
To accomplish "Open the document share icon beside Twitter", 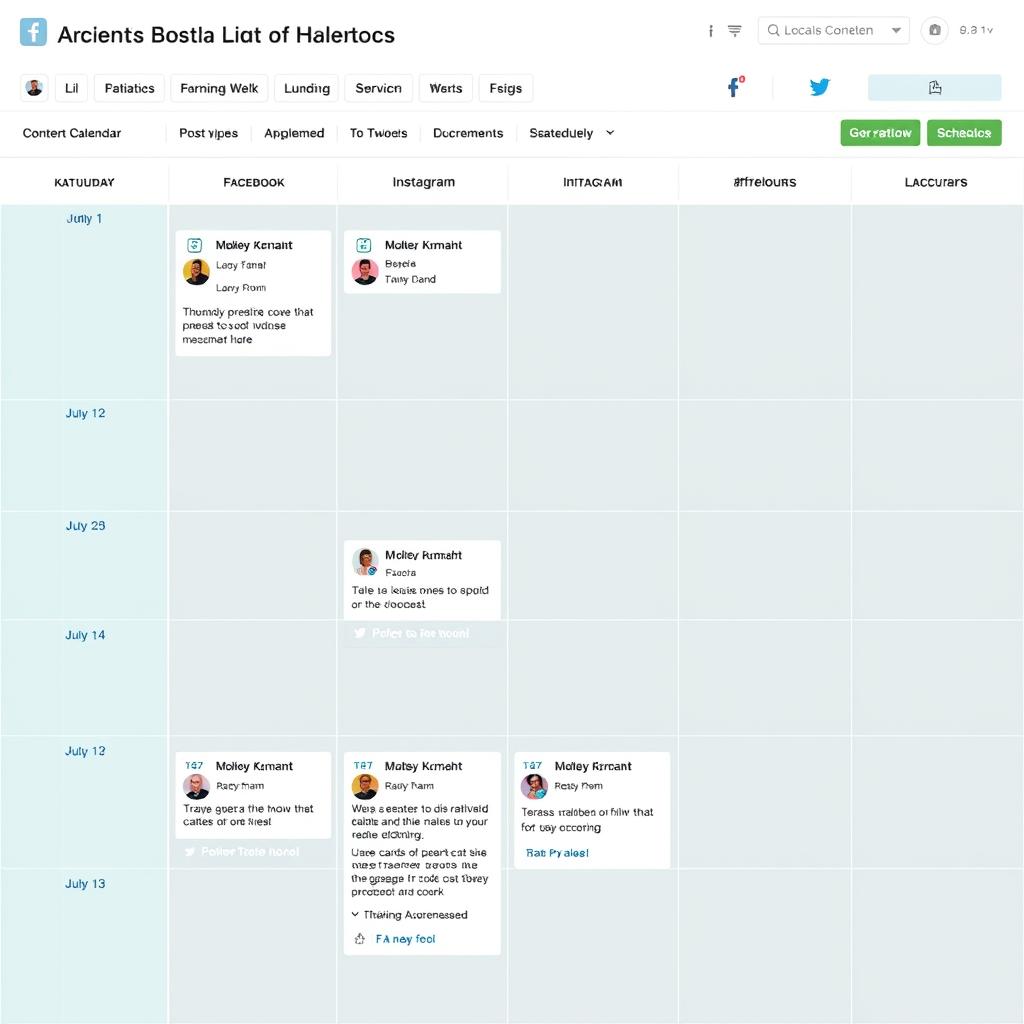I will (x=934, y=88).
